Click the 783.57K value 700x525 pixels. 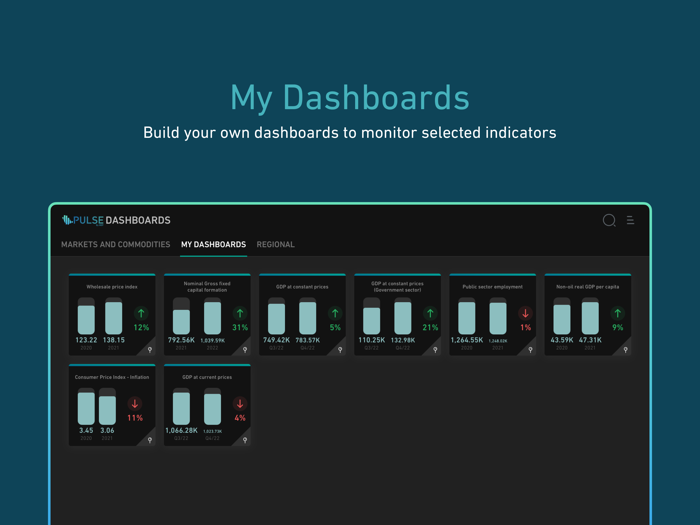click(308, 340)
